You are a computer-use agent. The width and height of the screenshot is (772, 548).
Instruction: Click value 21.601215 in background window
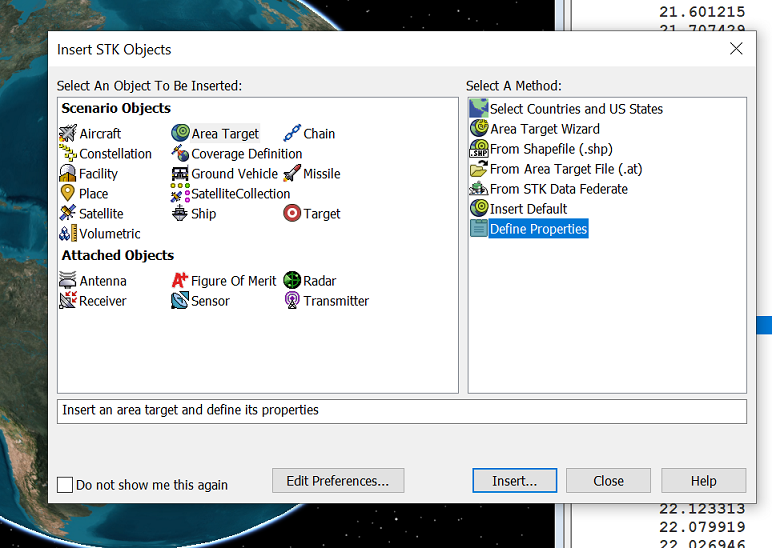tap(702, 12)
